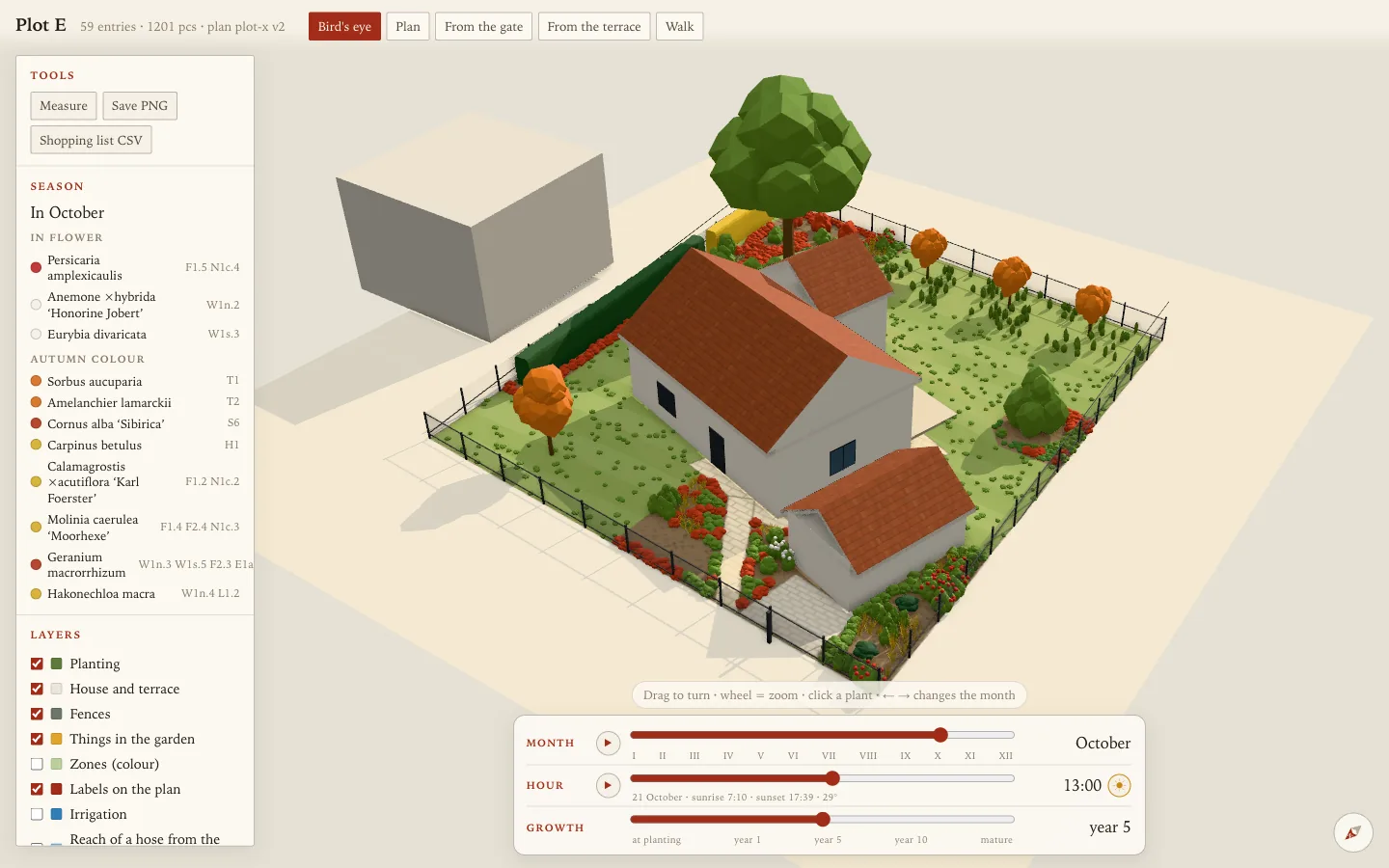1389x868 pixels.
Task: Select Hakonechloa macra entry
Action: [135, 593]
